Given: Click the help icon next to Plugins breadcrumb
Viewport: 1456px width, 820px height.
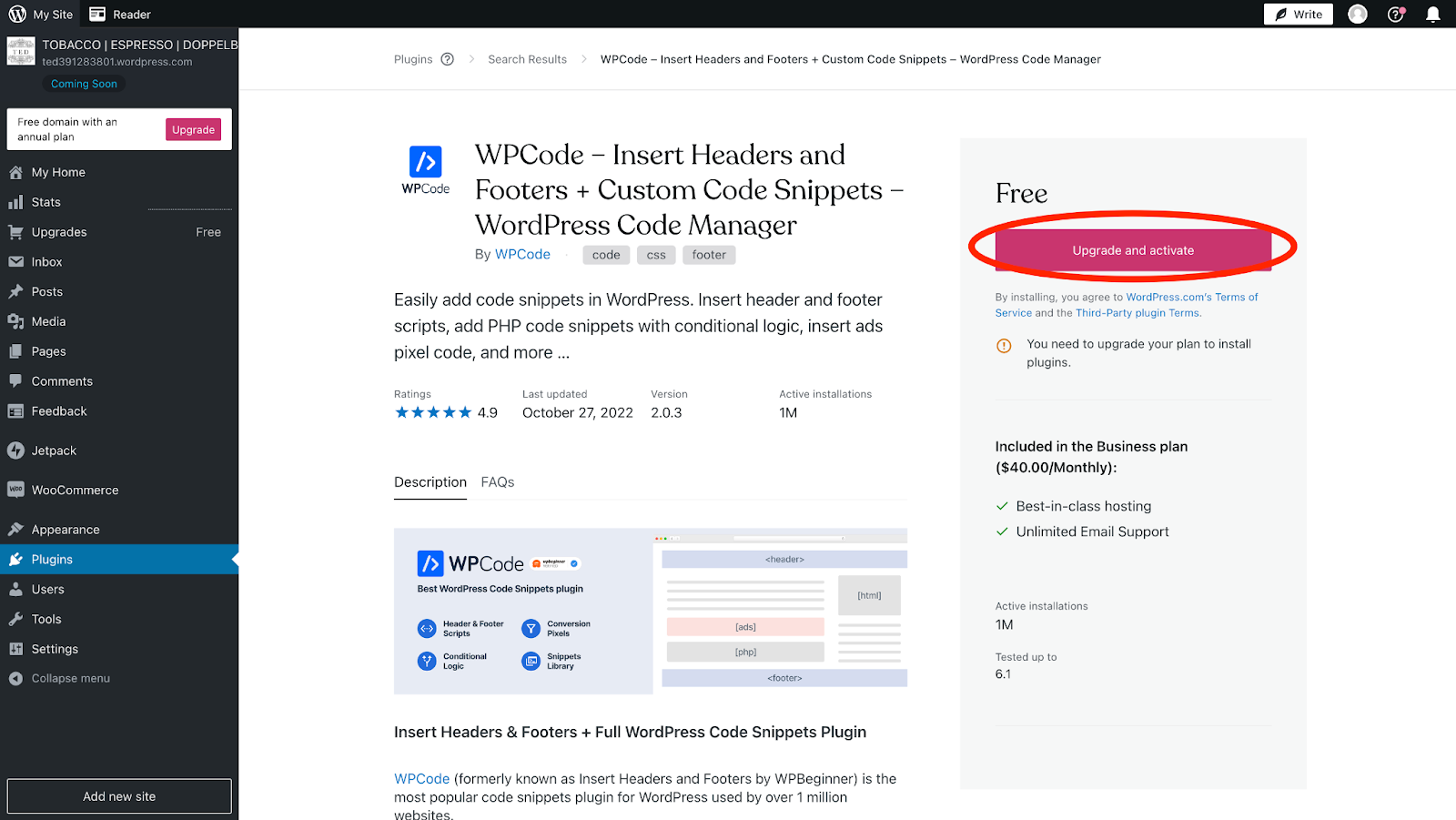Looking at the screenshot, I should pyautogui.click(x=447, y=59).
